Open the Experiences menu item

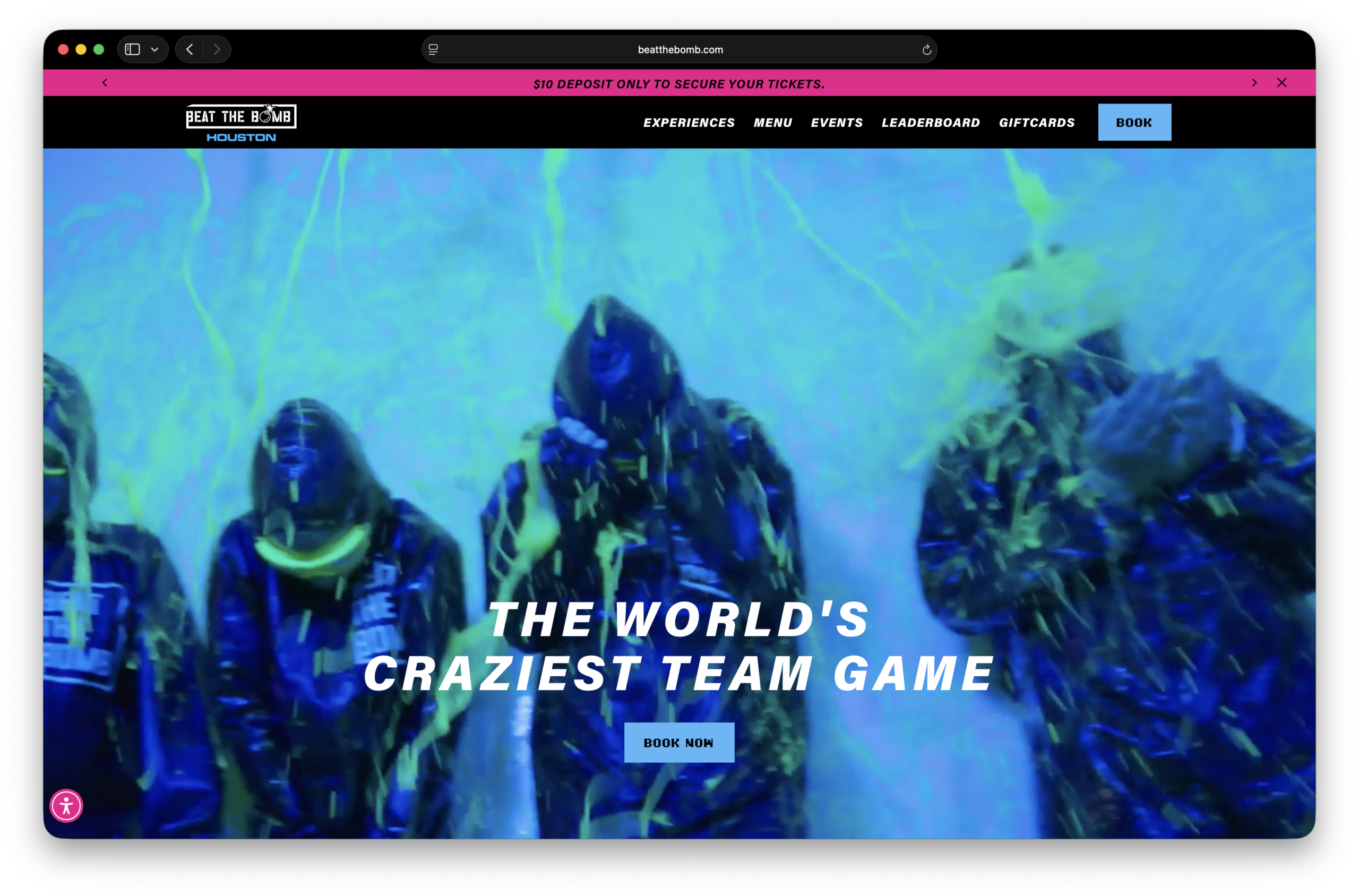(689, 123)
